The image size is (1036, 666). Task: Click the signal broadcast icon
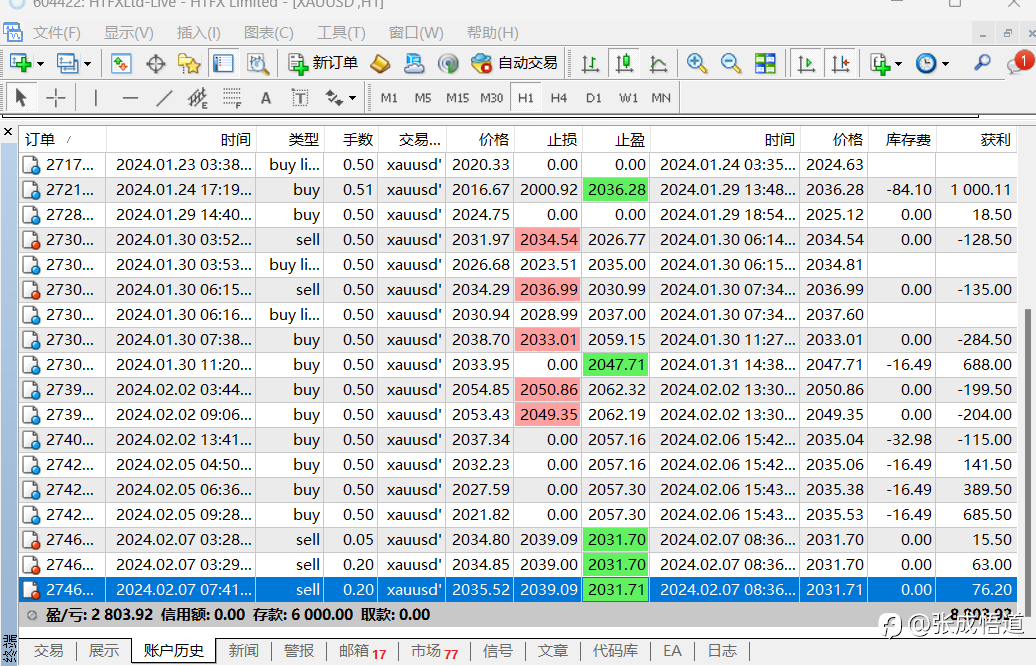click(448, 63)
